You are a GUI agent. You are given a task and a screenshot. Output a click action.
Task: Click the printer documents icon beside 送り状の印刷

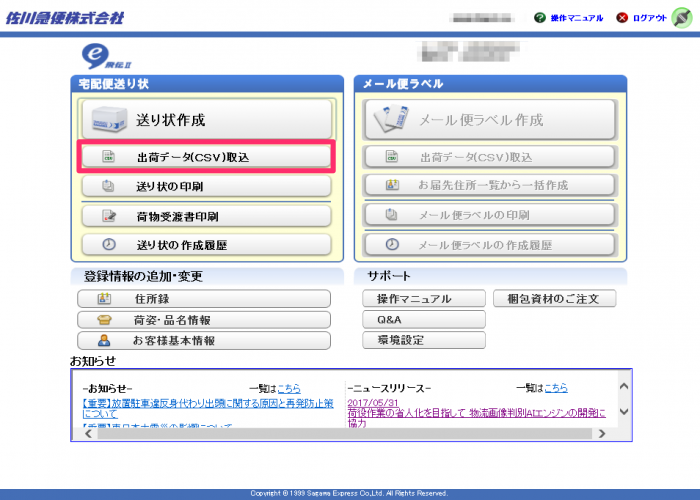coord(108,185)
